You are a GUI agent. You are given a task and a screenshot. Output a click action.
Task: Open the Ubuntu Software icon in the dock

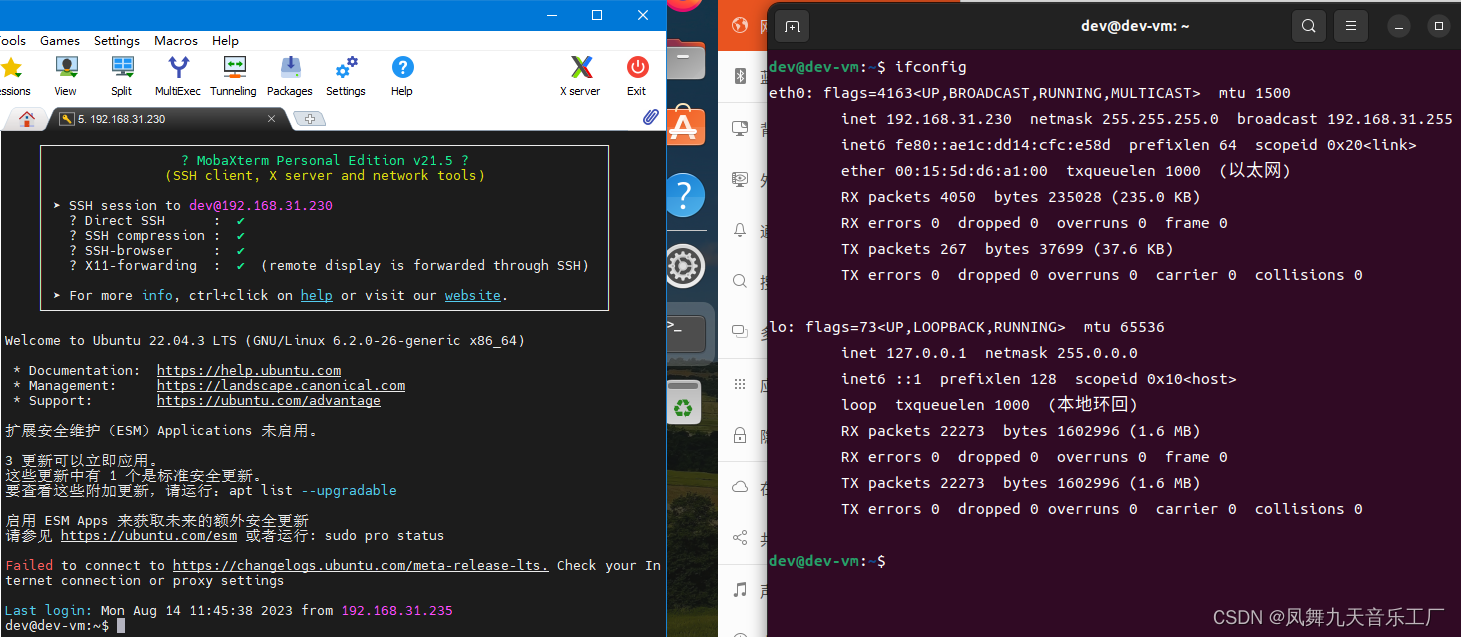684,127
